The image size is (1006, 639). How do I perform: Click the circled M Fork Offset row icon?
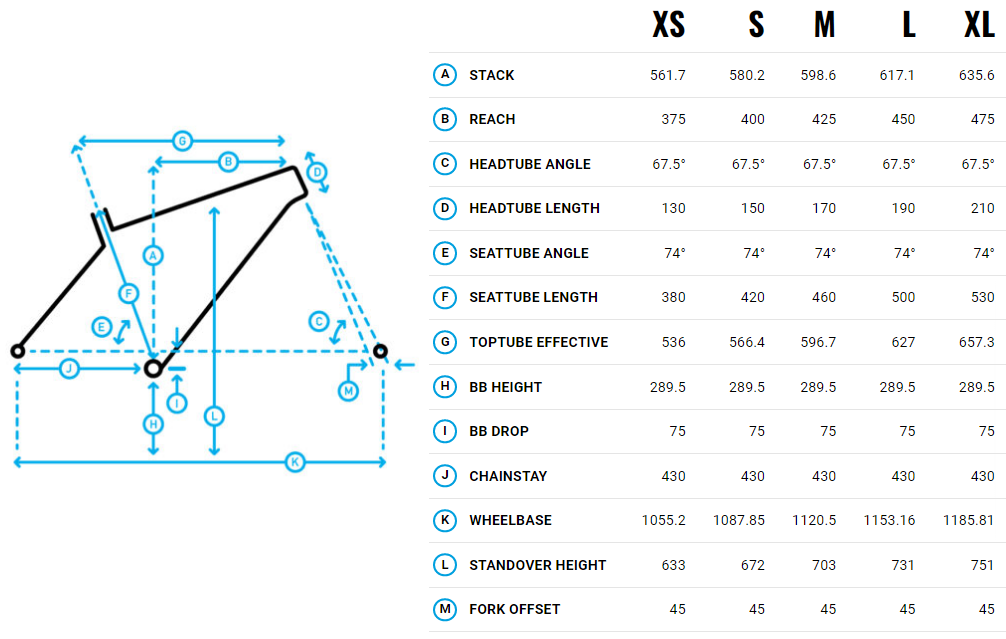[445, 609]
